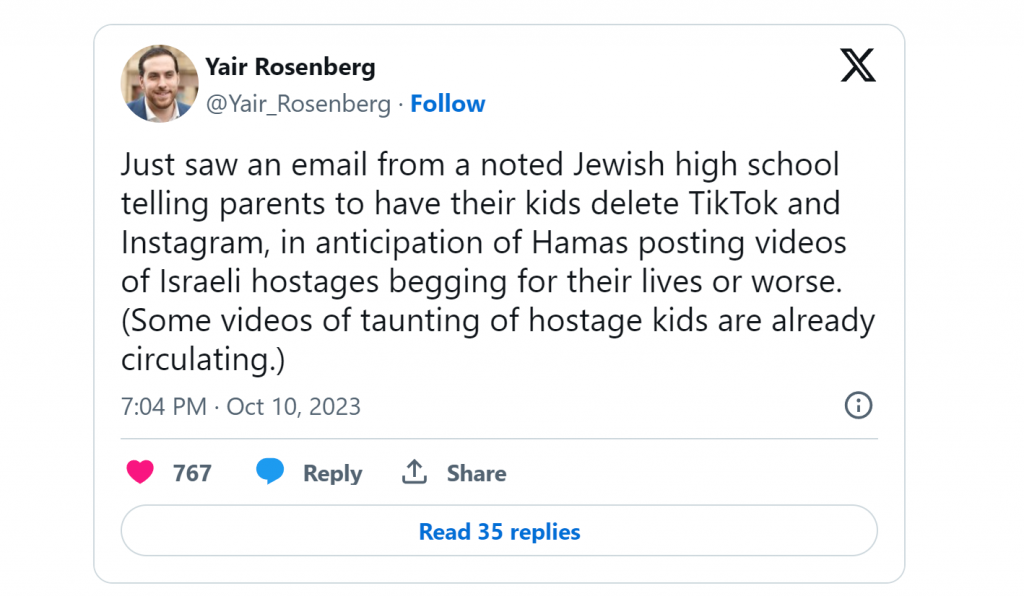Like the tweet with the heart icon
The height and width of the screenshot is (596, 1024).
click(x=140, y=471)
